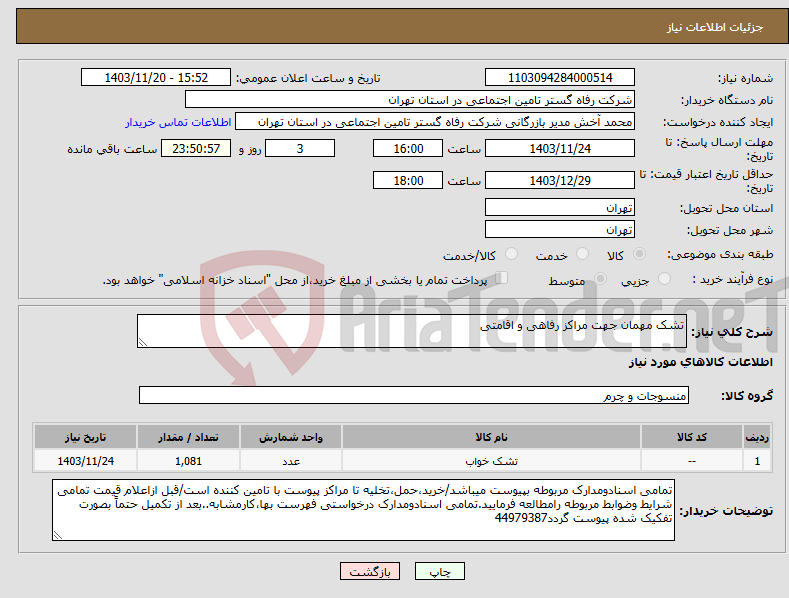The image size is (789, 598).
Task: Click the چاپ (print) button
Action: [x=439, y=572]
